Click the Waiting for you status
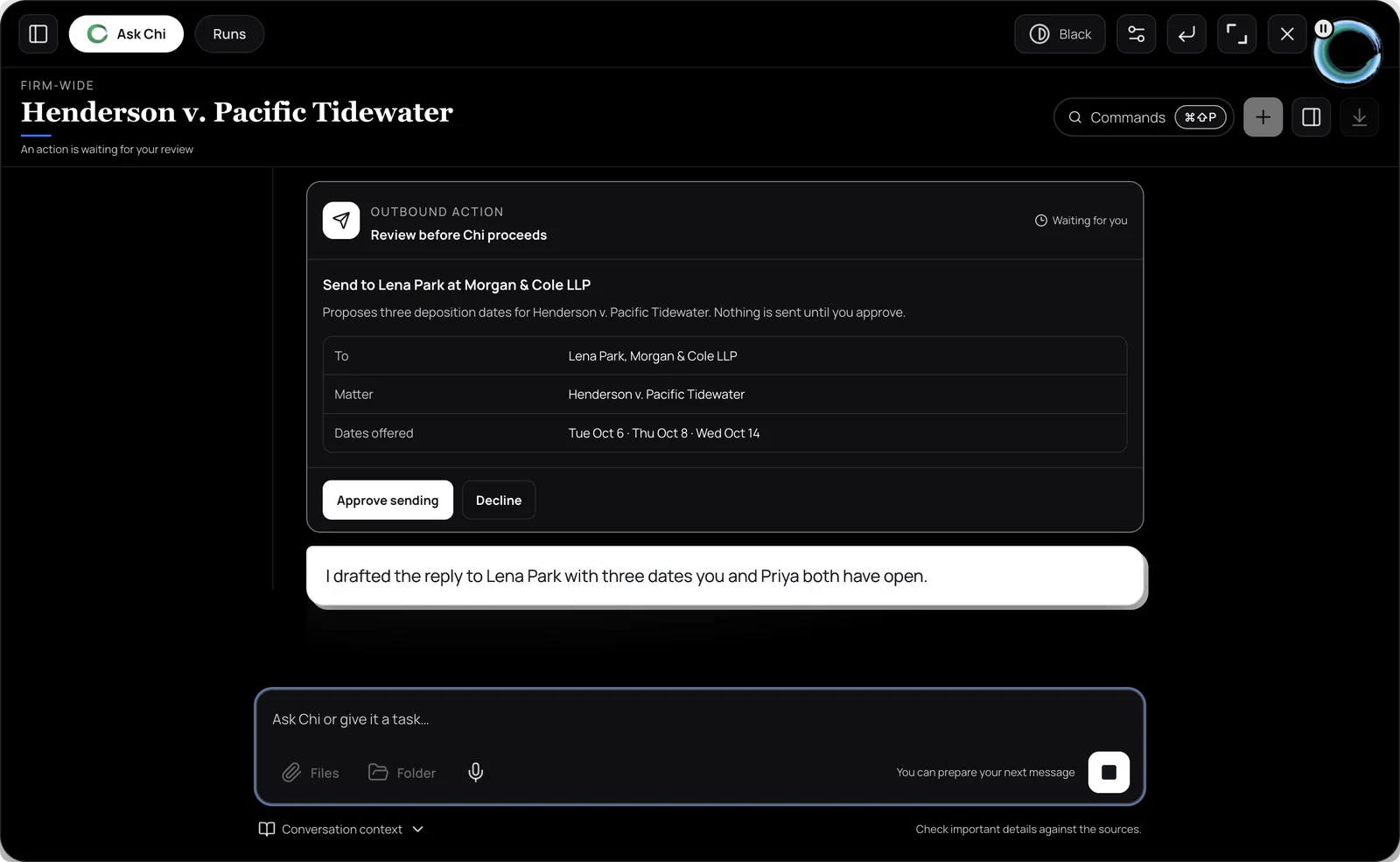This screenshot has width=1400, height=862. (1081, 221)
